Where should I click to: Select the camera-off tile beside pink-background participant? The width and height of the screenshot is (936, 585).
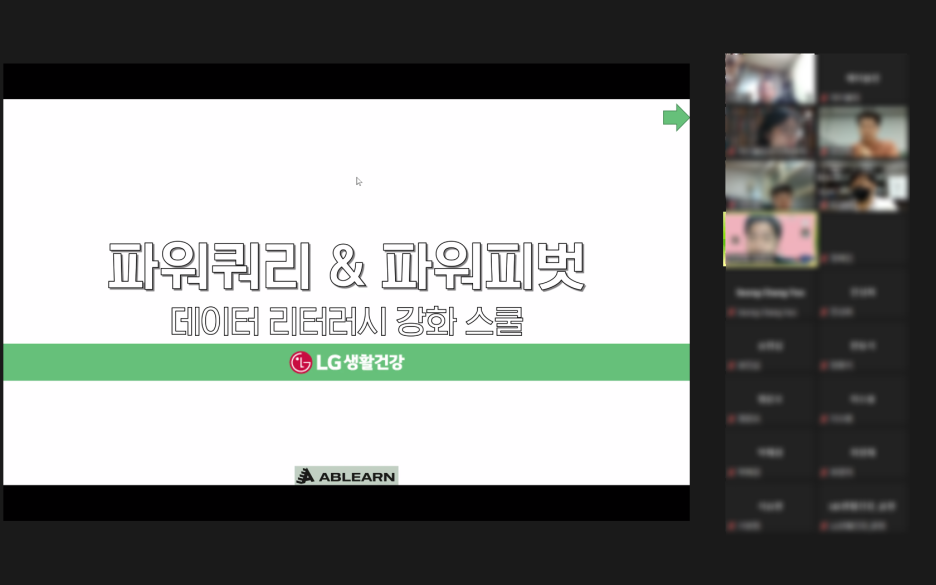[862, 240]
